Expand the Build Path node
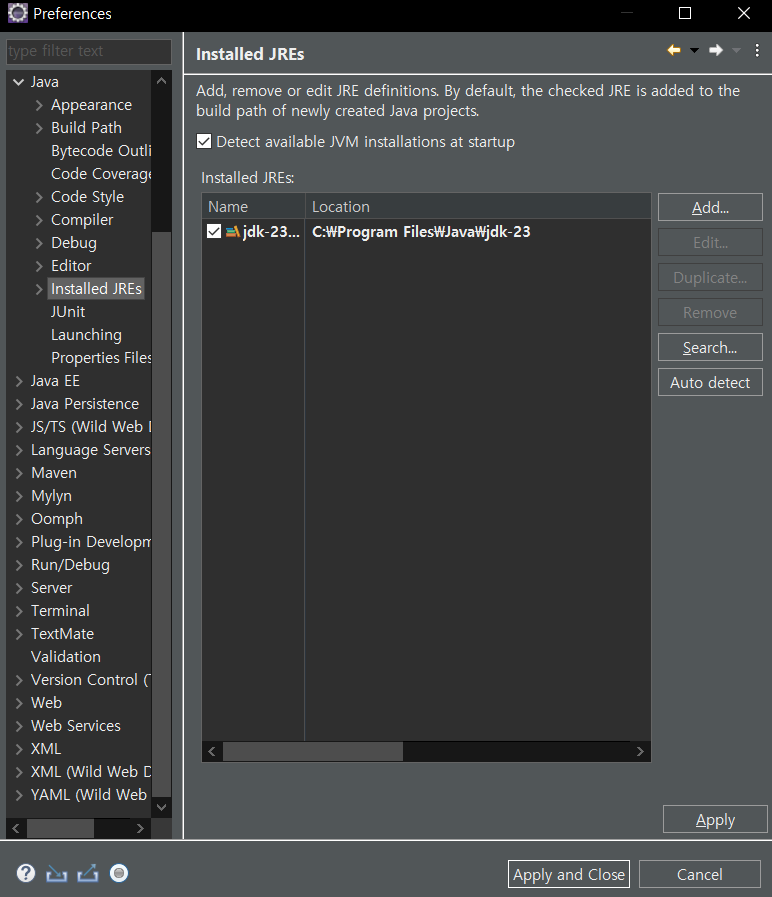 [39, 128]
